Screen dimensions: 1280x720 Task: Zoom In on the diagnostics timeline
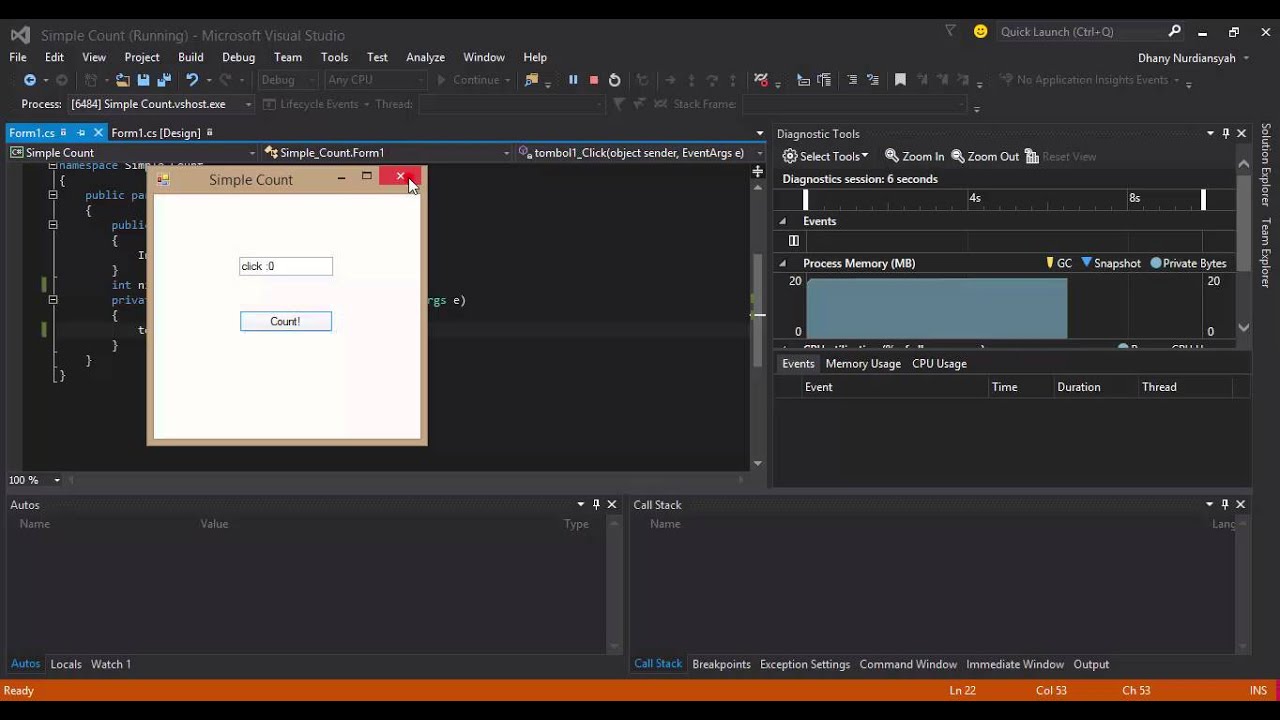pyautogui.click(x=914, y=156)
